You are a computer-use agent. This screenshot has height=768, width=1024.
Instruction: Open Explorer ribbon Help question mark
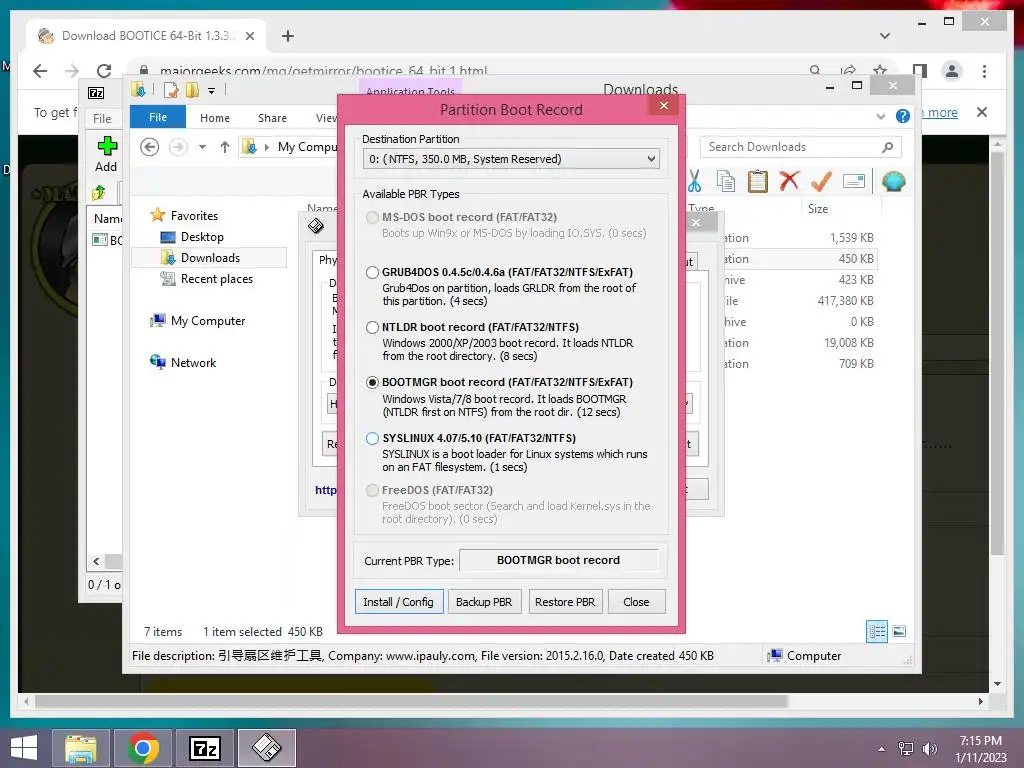pyautogui.click(x=903, y=116)
